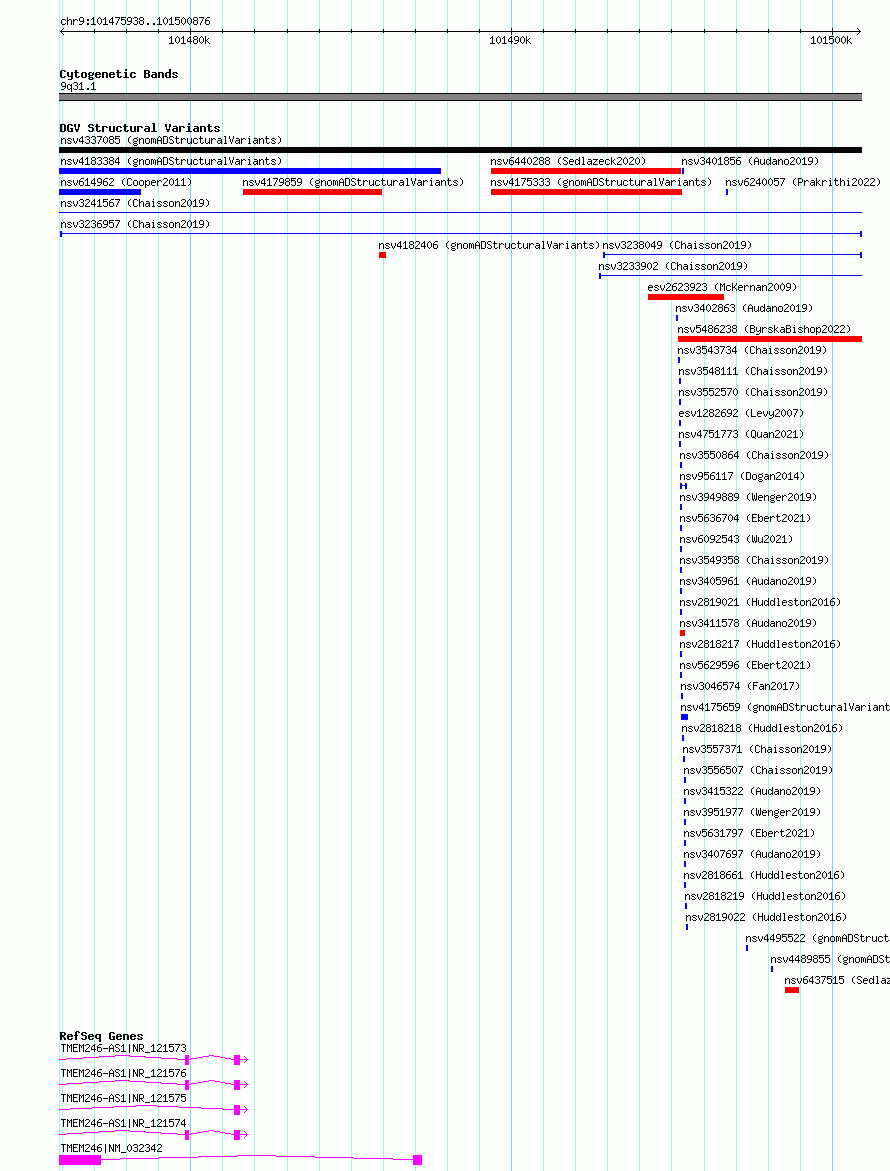Image resolution: width=890 pixels, height=1171 pixels.
Task: Open nsv3402863 (Audano2019) label
Action: (x=744, y=308)
